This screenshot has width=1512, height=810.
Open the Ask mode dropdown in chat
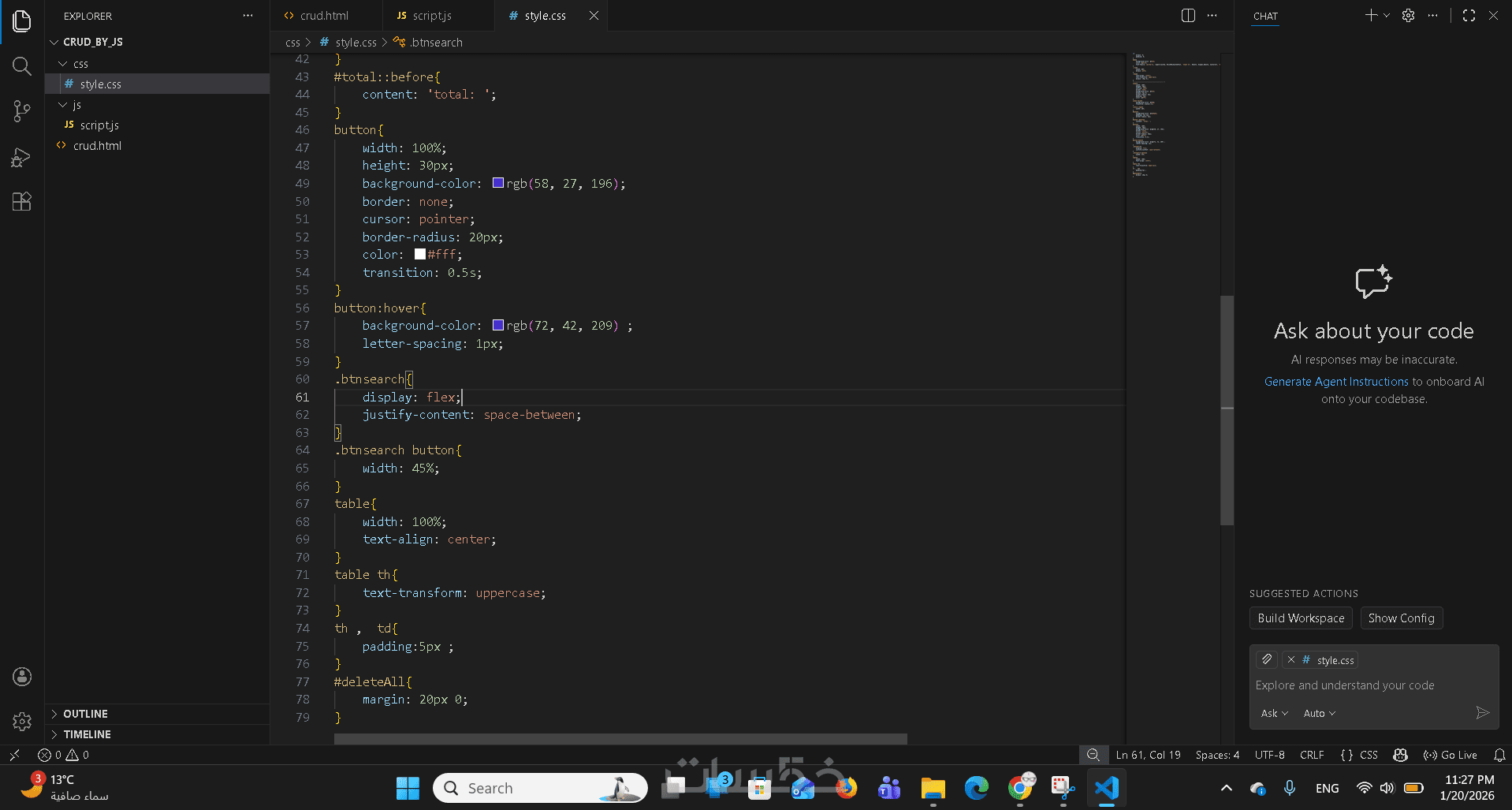pyautogui.click(x=1274, y=713)
